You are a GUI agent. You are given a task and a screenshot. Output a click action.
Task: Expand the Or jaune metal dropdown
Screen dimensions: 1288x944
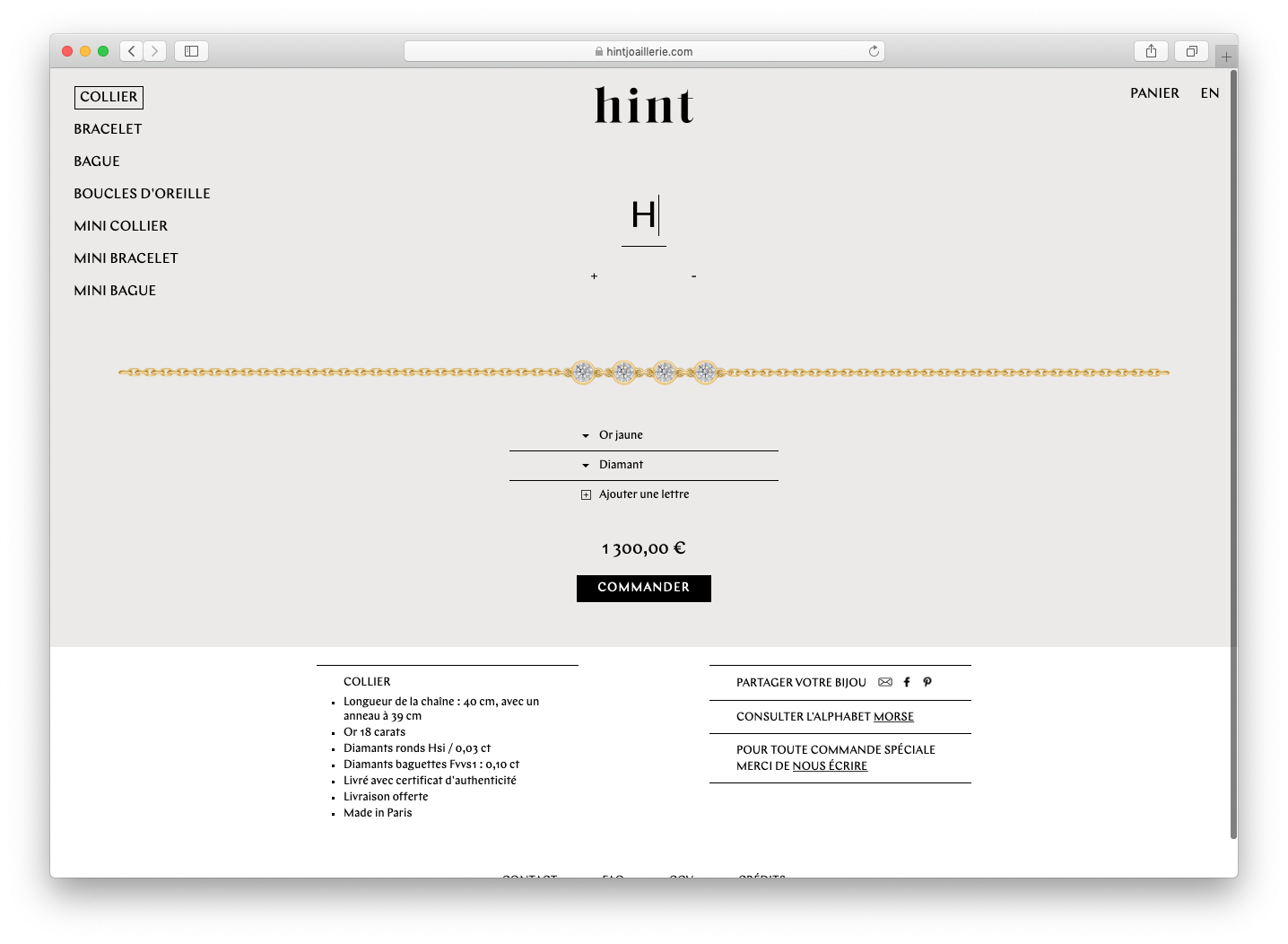pyautogui.click(x=644, y=435)
